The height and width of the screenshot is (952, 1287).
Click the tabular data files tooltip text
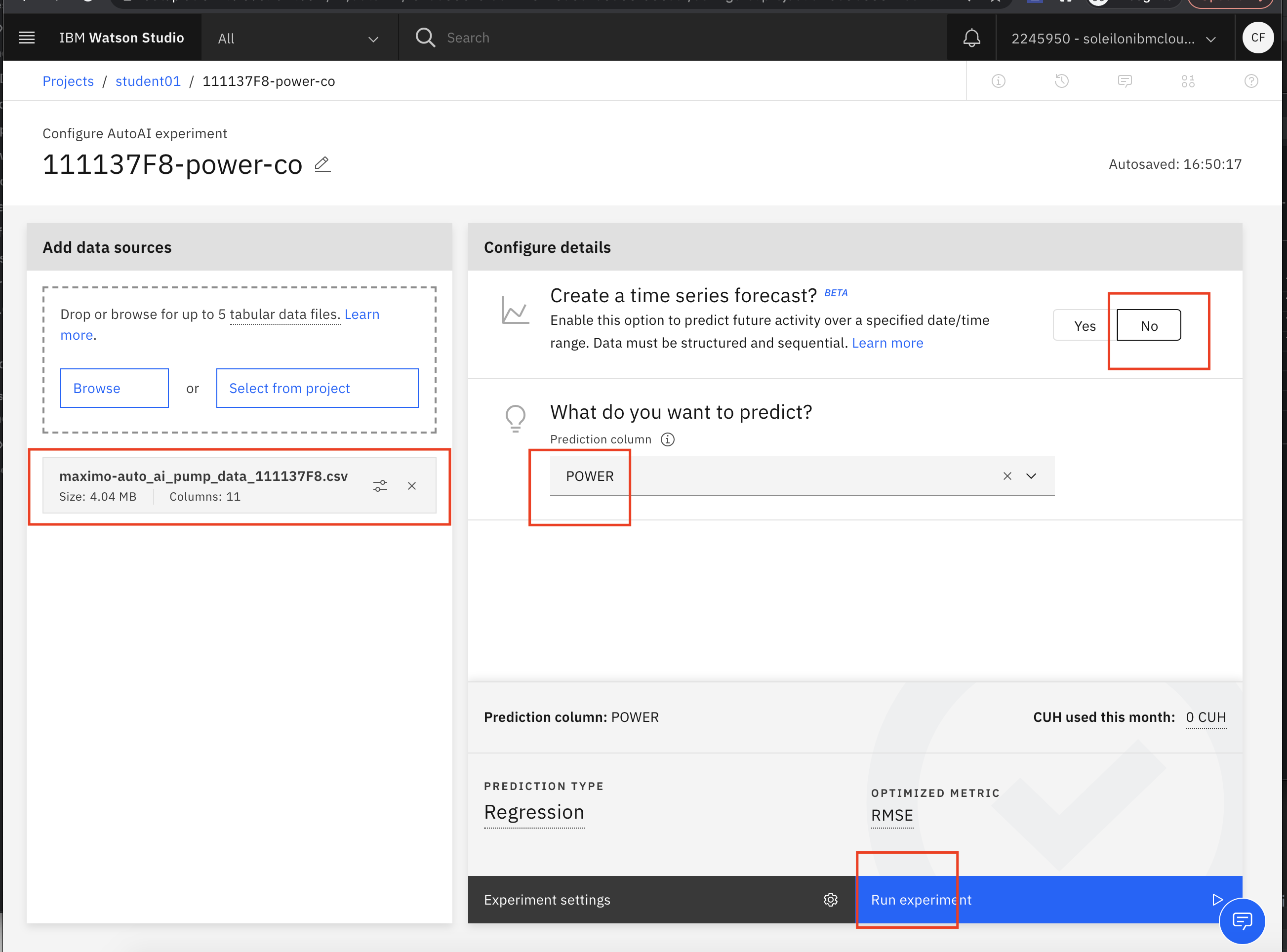285,315
